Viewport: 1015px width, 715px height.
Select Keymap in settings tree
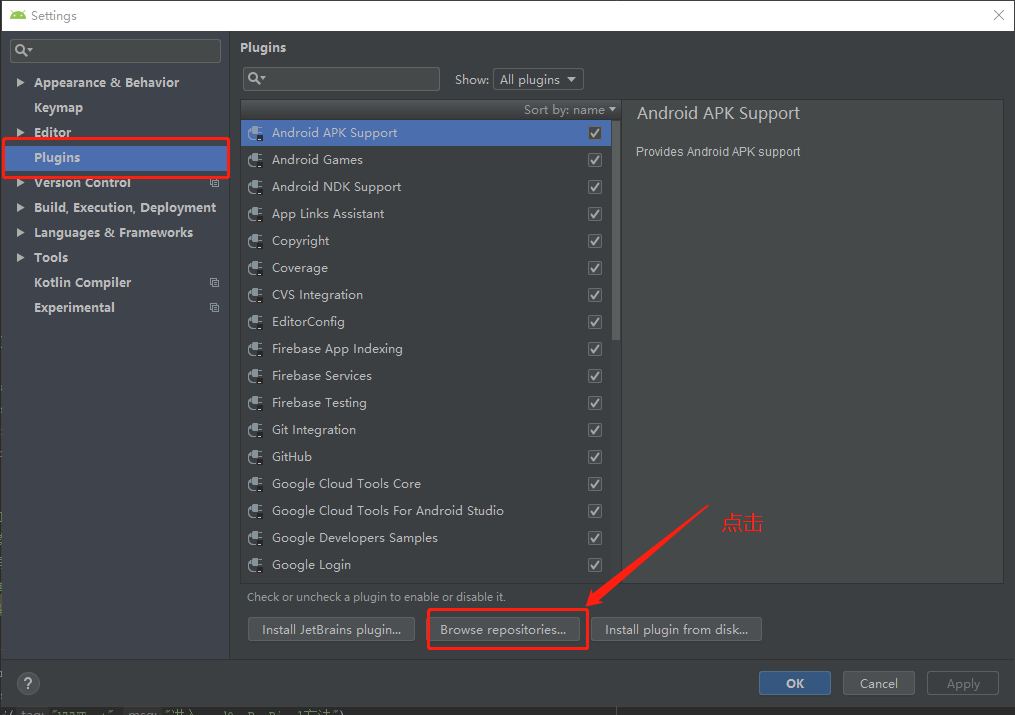point(58,107)
